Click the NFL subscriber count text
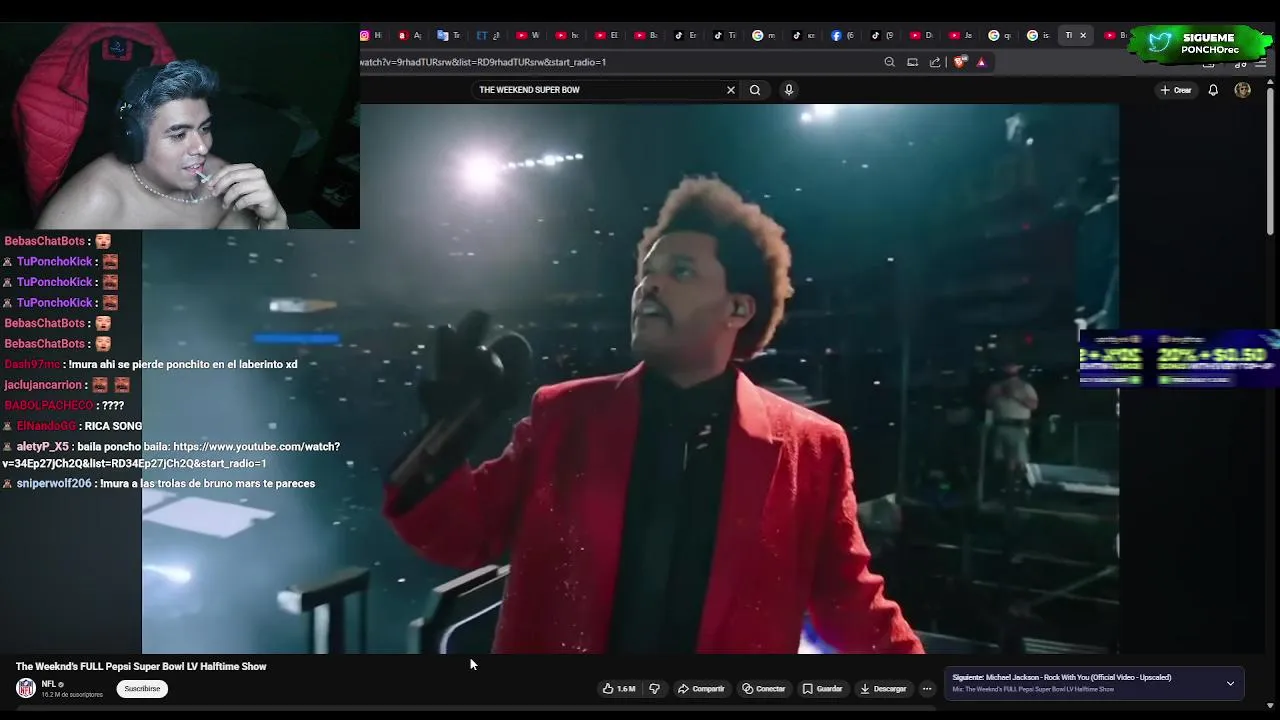The width and height of the screenshot is (1280, 720). 72,695
